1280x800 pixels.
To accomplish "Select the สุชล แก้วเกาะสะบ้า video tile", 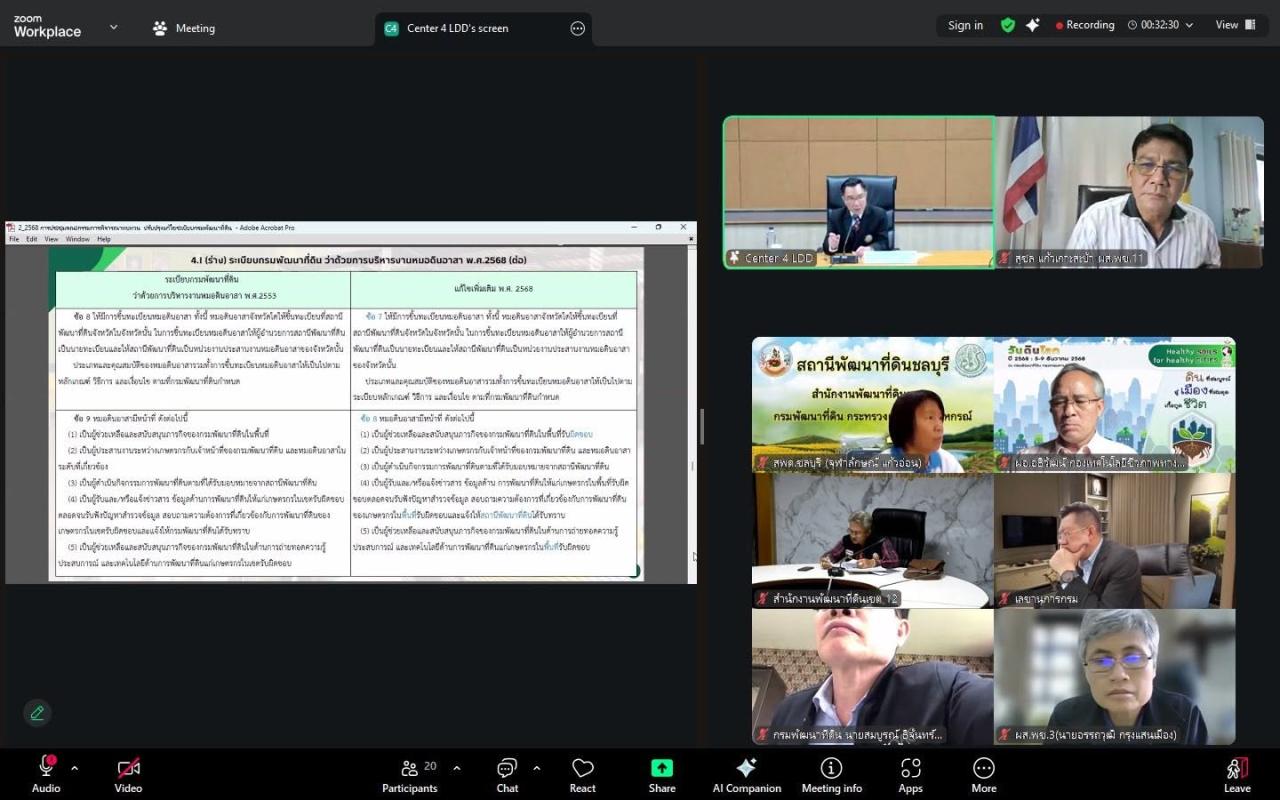I will tap(1129, 192).
